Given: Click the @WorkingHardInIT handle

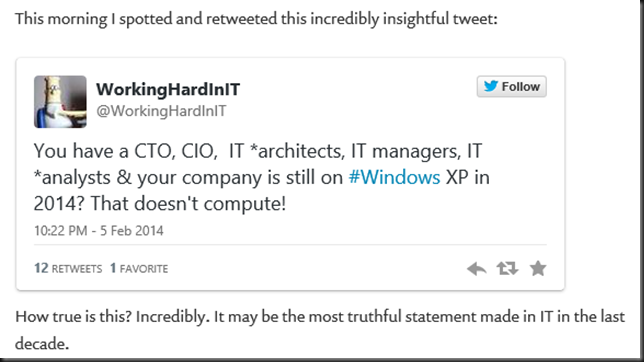Looking at the screenshot, I should [161, 111].
